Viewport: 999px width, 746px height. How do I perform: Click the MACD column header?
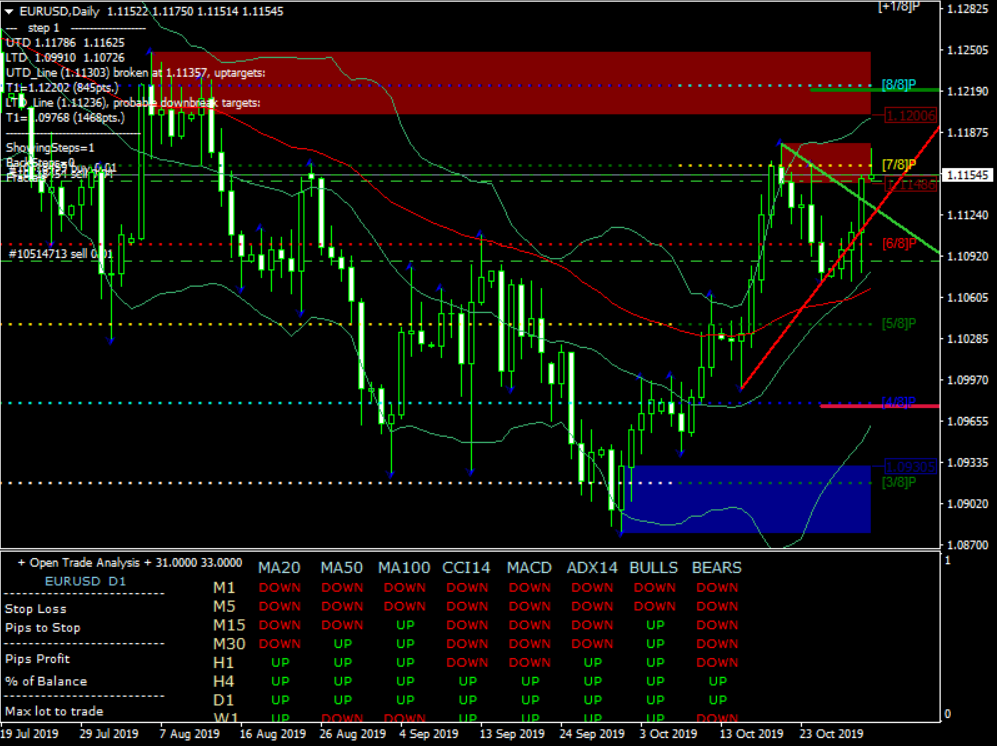529,568
